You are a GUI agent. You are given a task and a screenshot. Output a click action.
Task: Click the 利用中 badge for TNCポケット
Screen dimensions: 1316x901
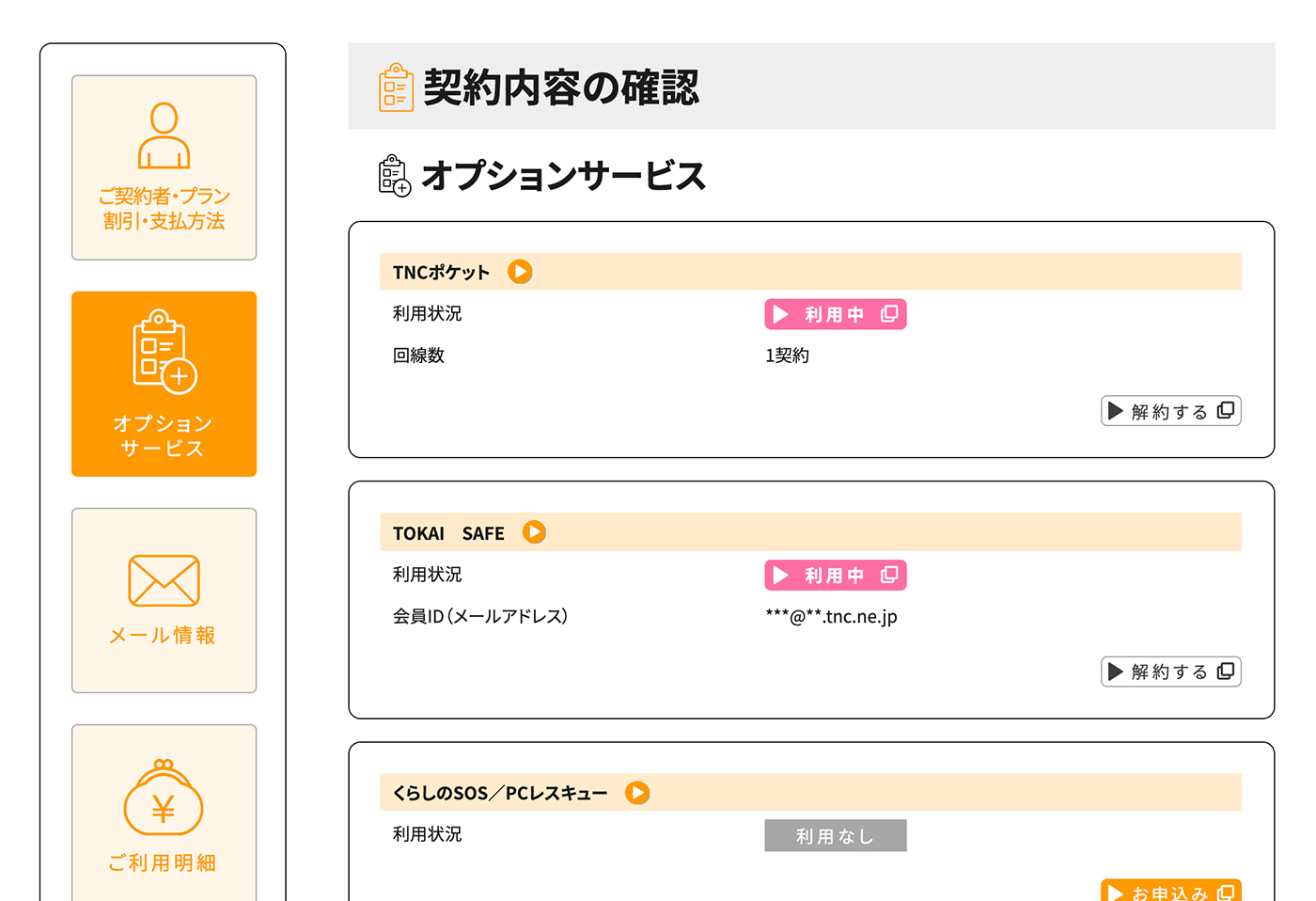click(x=834, y=314)
